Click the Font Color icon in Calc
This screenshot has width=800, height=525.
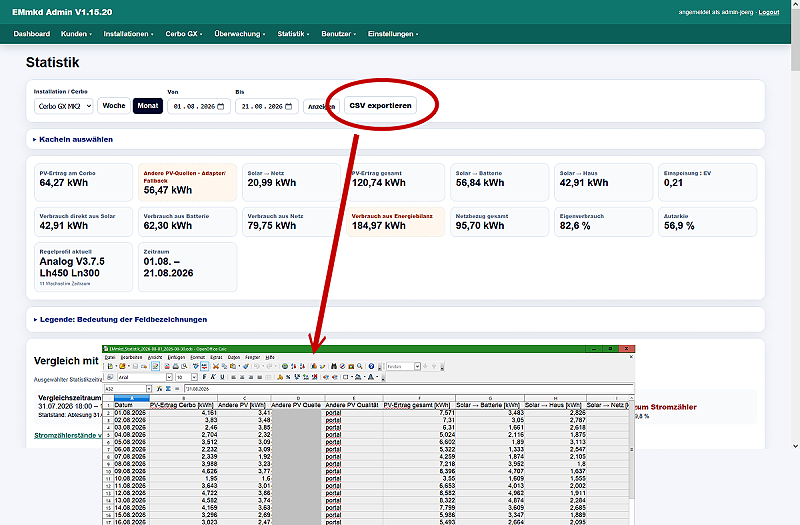pos(370,377)
